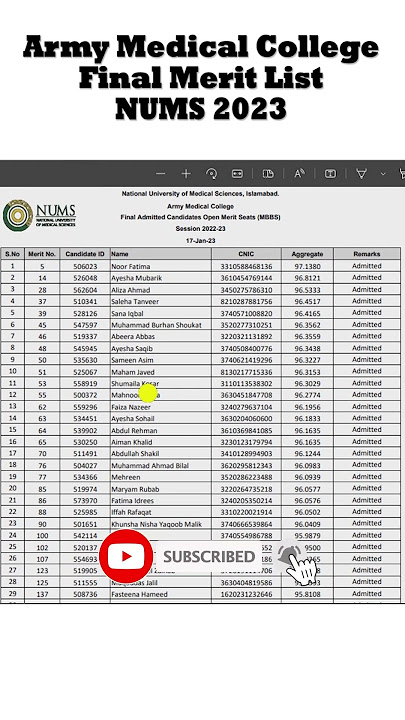Screen dimensions: 405x720
Task: Click CNIC 3740554986788
Action: coord(246,535)
